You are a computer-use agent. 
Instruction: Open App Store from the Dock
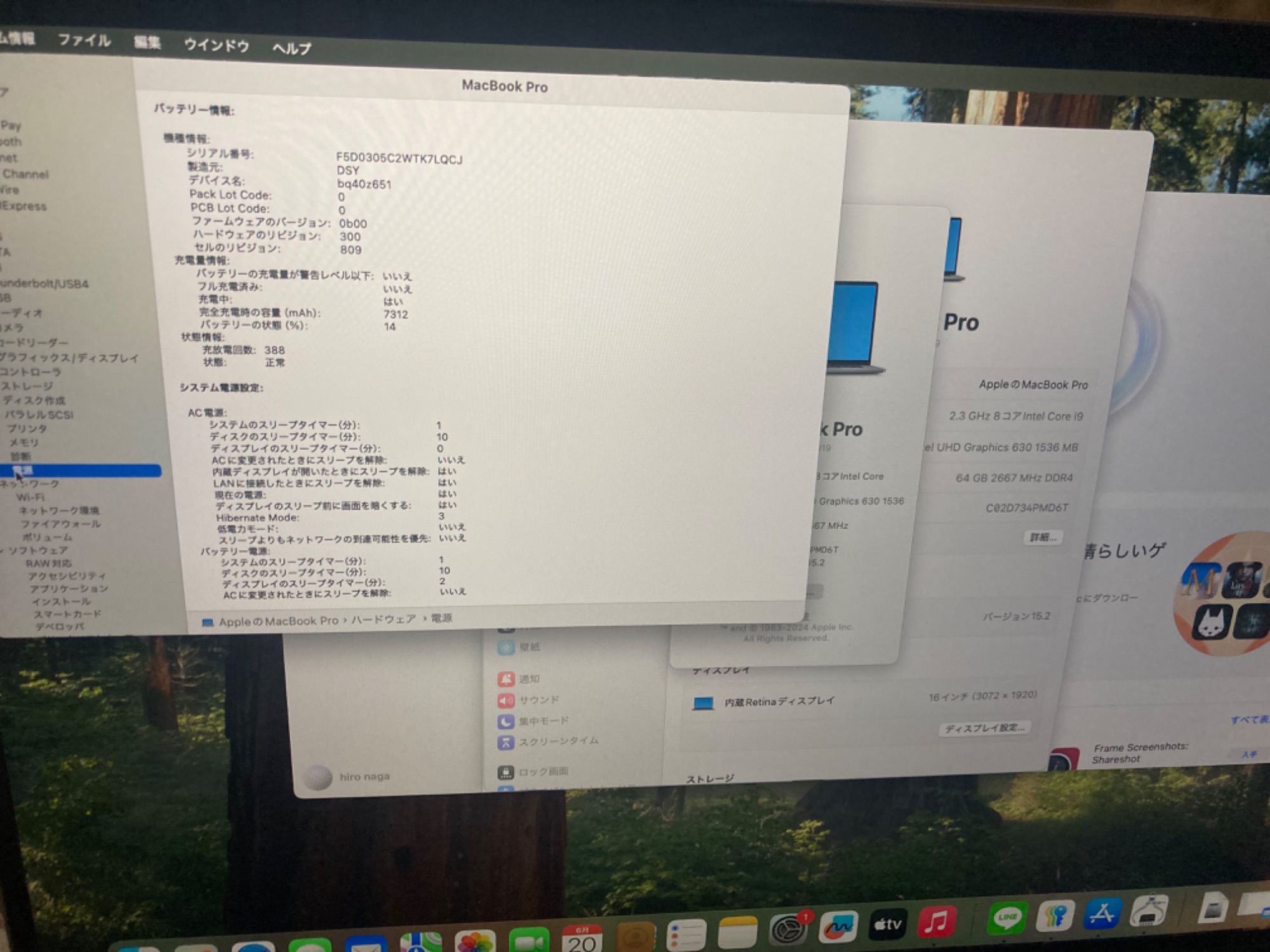coord(1102,914)
